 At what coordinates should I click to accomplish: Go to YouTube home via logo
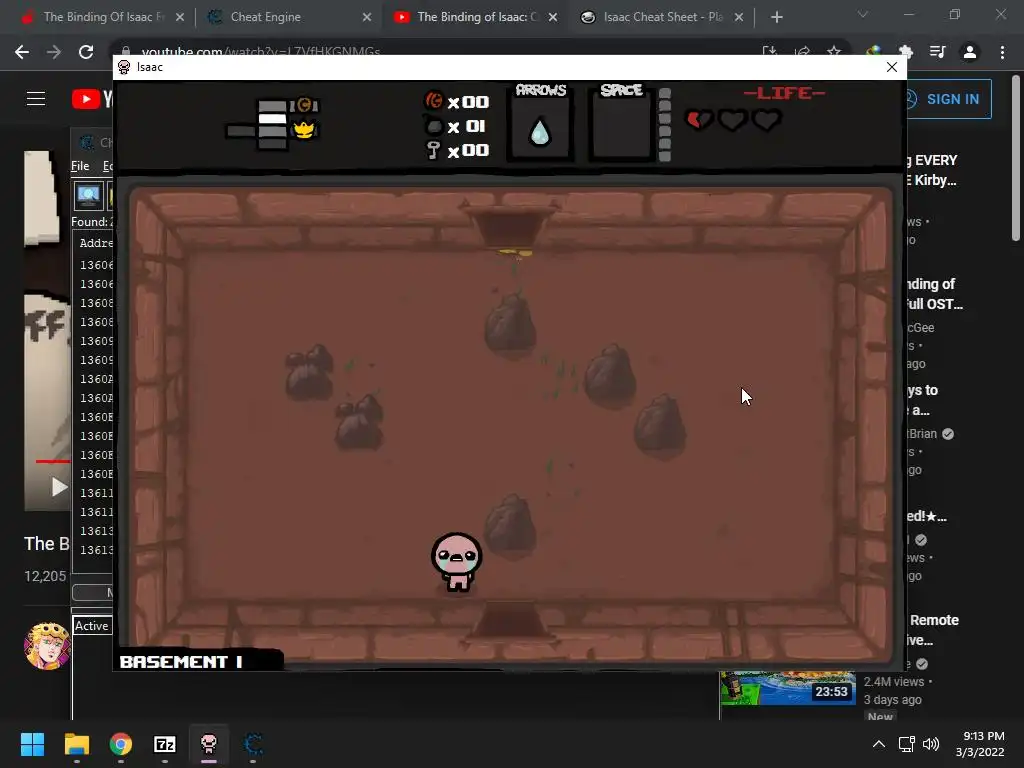coord(91,99)
